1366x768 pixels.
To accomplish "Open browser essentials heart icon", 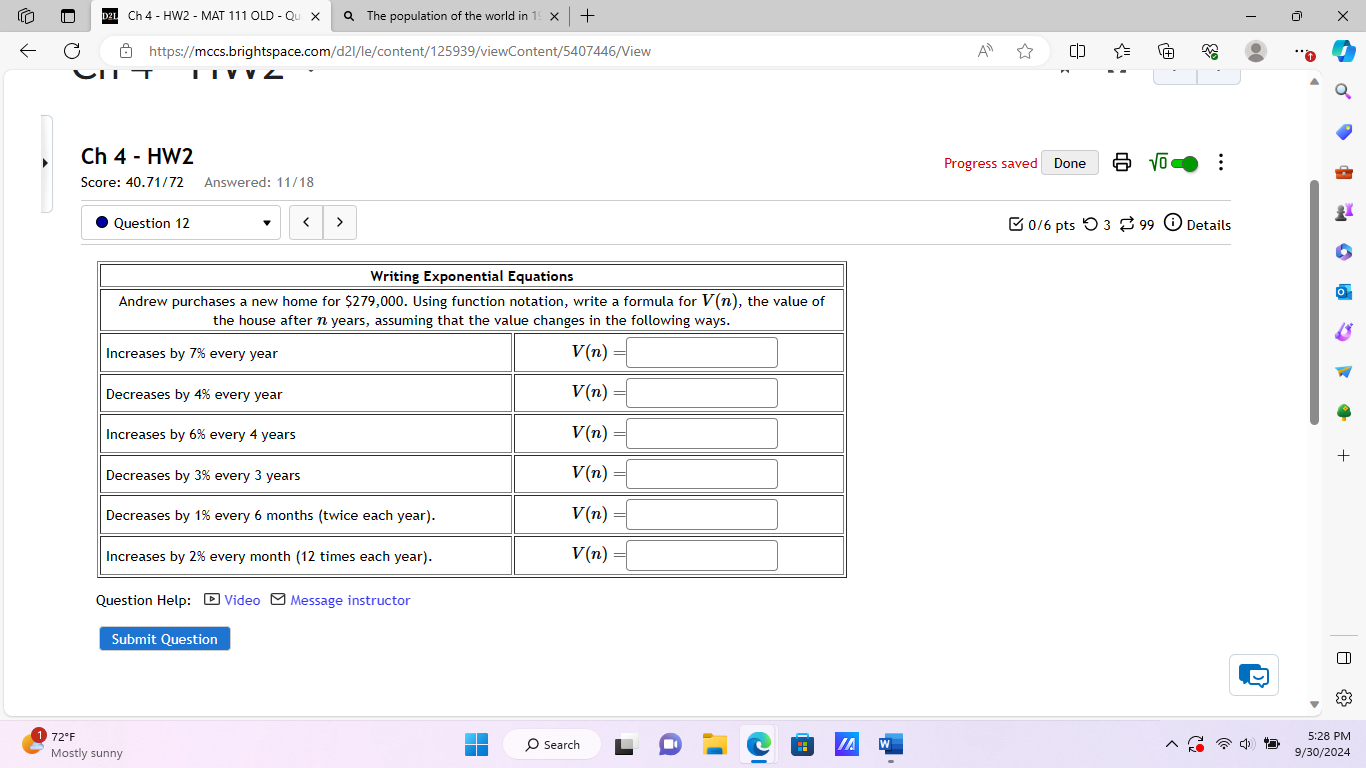I will coord(1211,51).
